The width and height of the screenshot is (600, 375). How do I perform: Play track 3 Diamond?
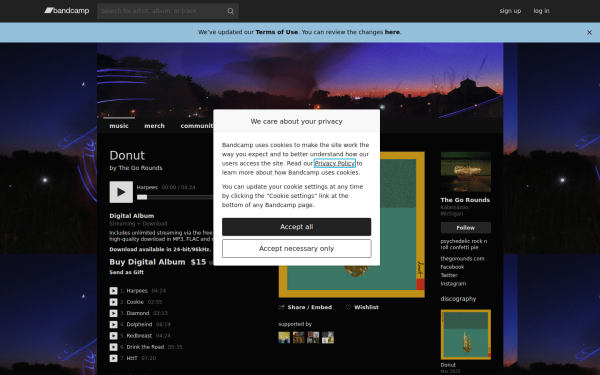tap(114, 313)
